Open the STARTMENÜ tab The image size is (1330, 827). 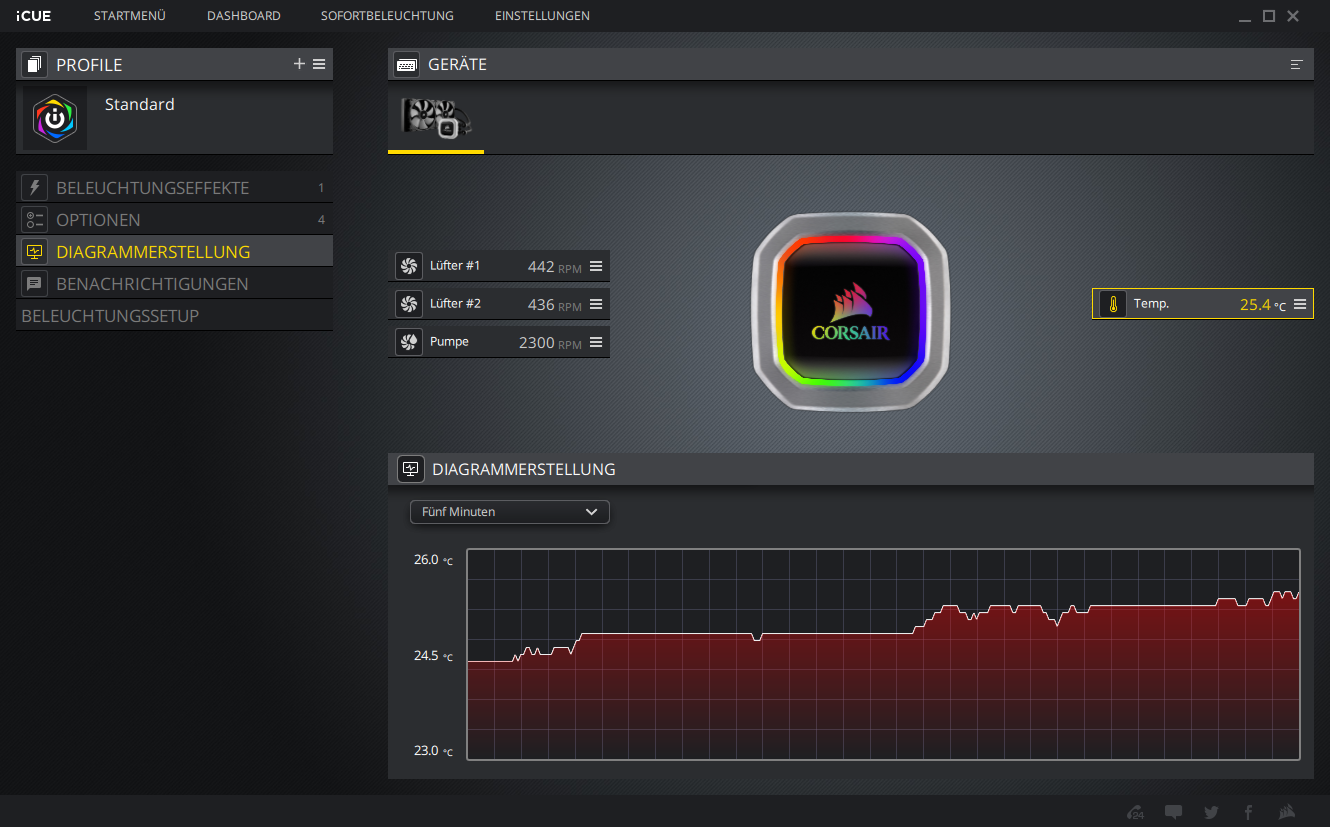coord(129,16)
